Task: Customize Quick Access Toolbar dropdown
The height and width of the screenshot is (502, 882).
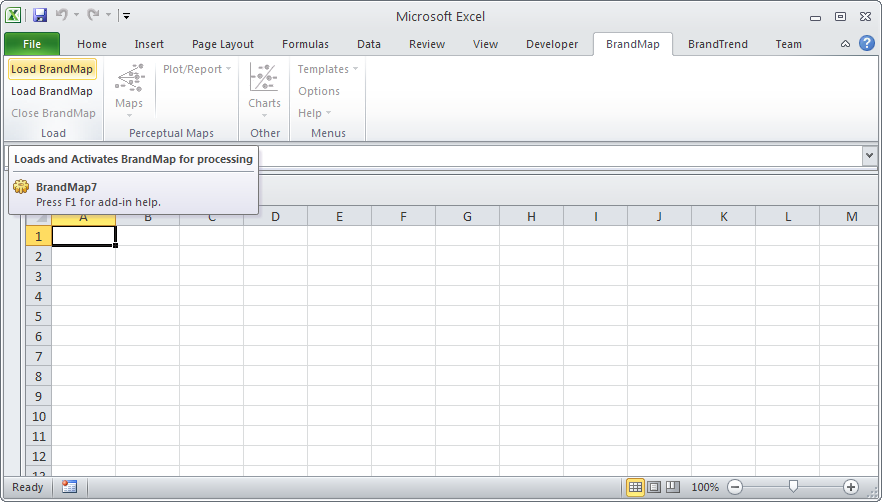Action: coord(127,16)
